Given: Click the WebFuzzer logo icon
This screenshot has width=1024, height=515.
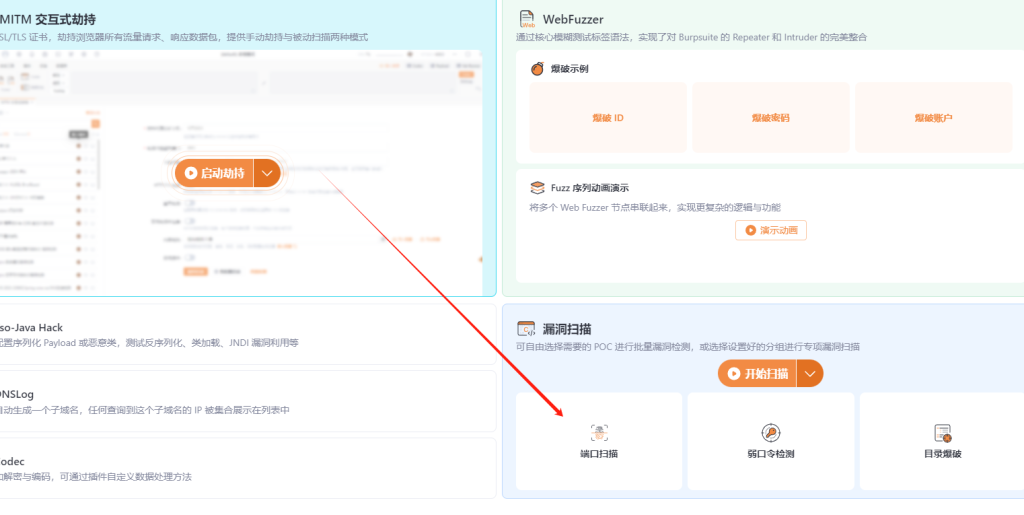Looking at the screenshot, I should [527, 19].
